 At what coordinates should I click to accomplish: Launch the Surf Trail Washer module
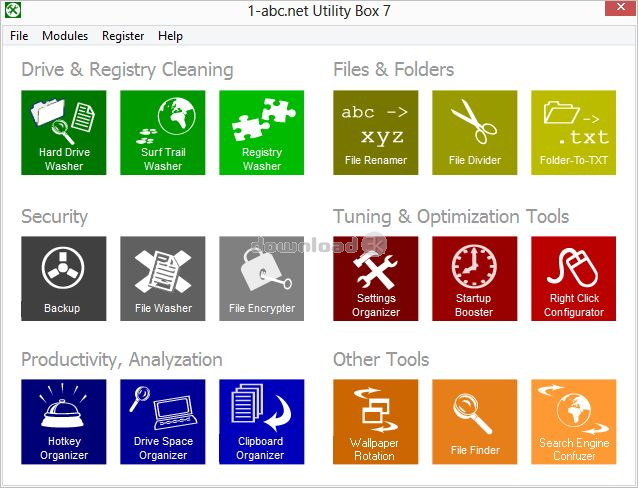coord(163,133)
